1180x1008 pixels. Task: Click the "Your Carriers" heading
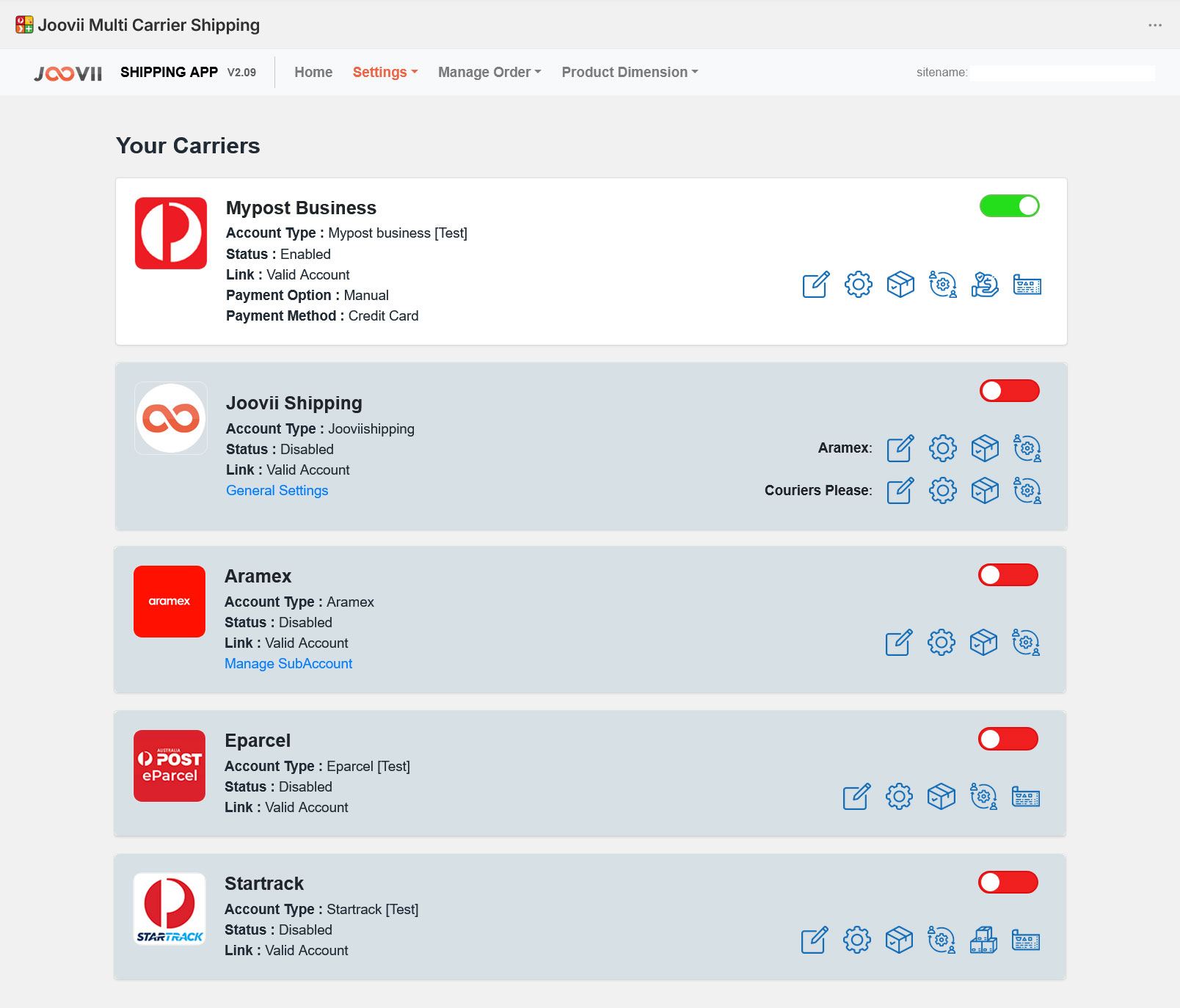[188, 145]
